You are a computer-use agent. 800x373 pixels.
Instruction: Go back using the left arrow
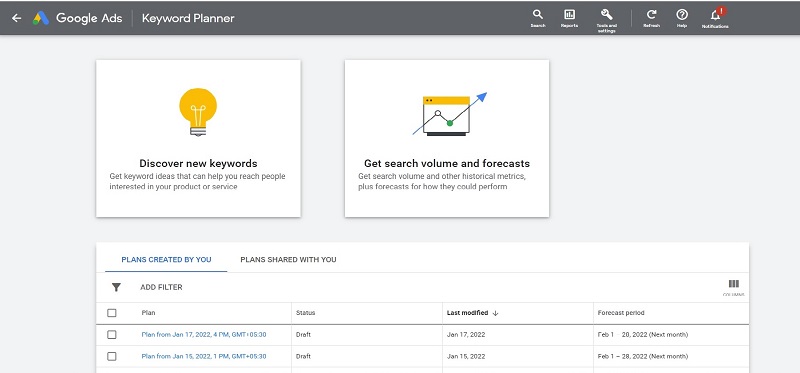(x=16, y=18)
